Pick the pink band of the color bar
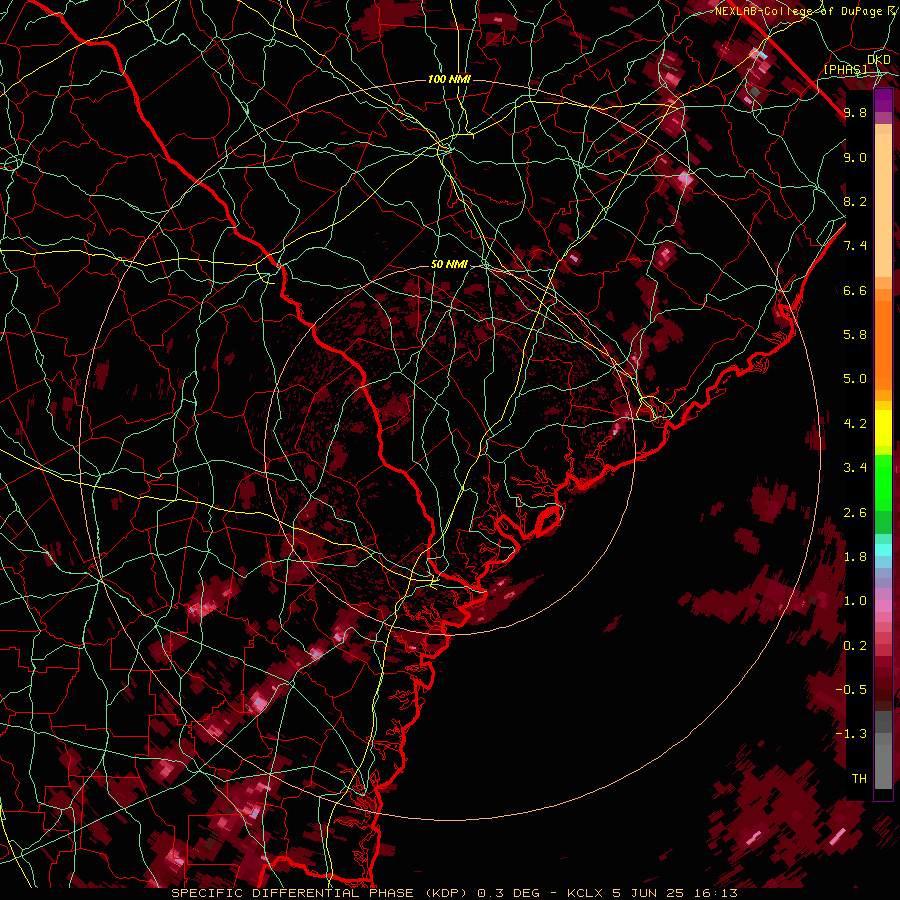900x900 pixels. (x=883, y=606)
